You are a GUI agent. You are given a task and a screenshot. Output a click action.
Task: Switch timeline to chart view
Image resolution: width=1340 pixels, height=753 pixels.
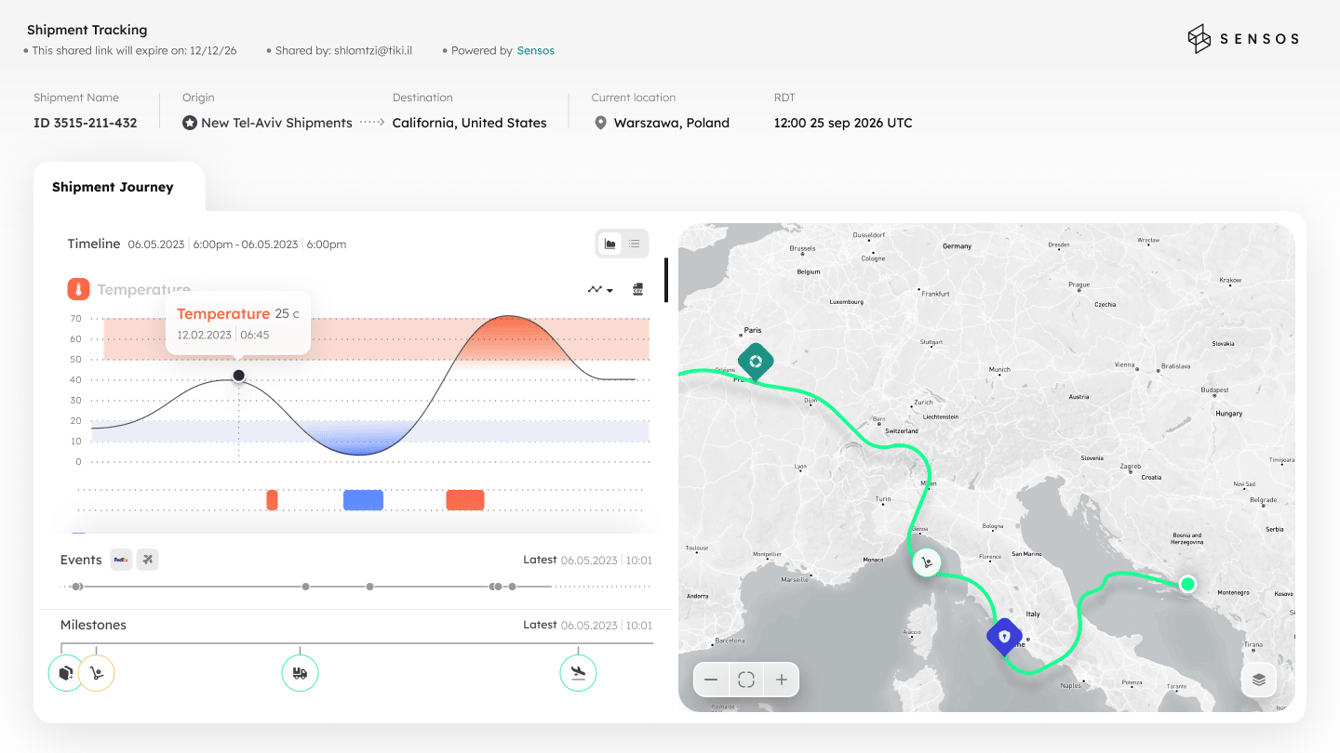(x=610, y=244)
